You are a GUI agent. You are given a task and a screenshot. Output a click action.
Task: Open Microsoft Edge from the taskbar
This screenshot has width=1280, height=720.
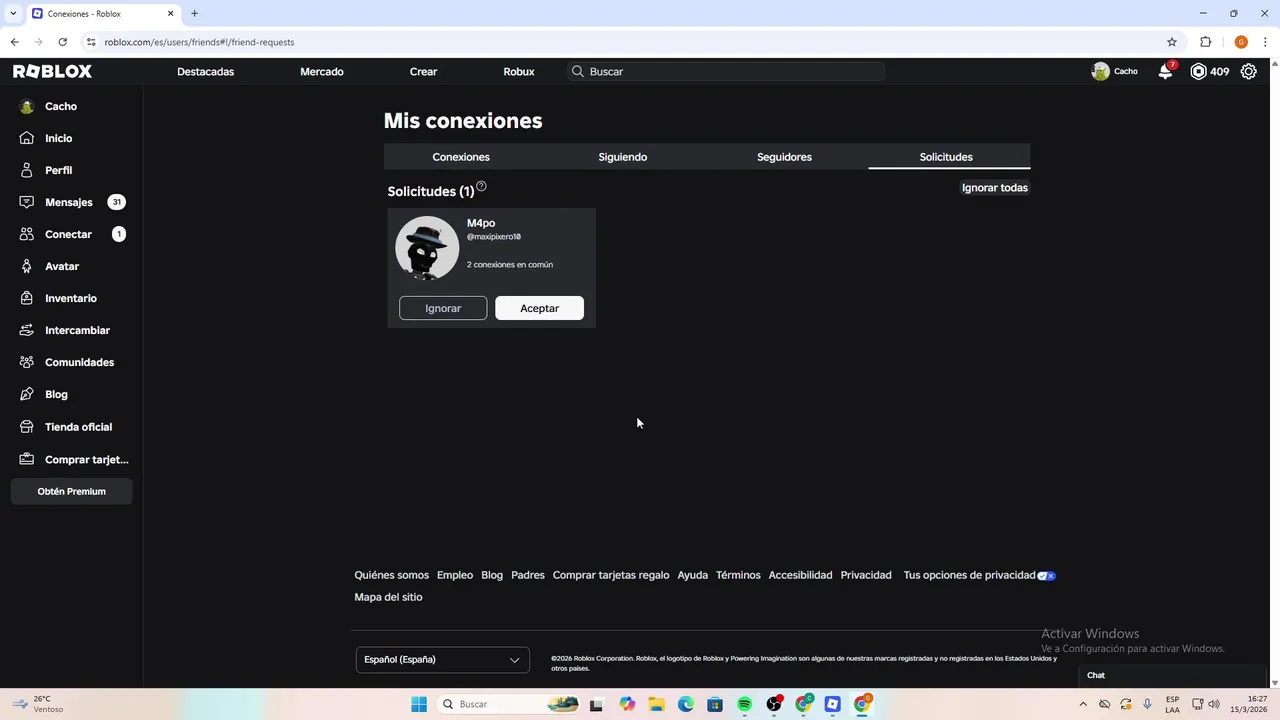point(685,704)
